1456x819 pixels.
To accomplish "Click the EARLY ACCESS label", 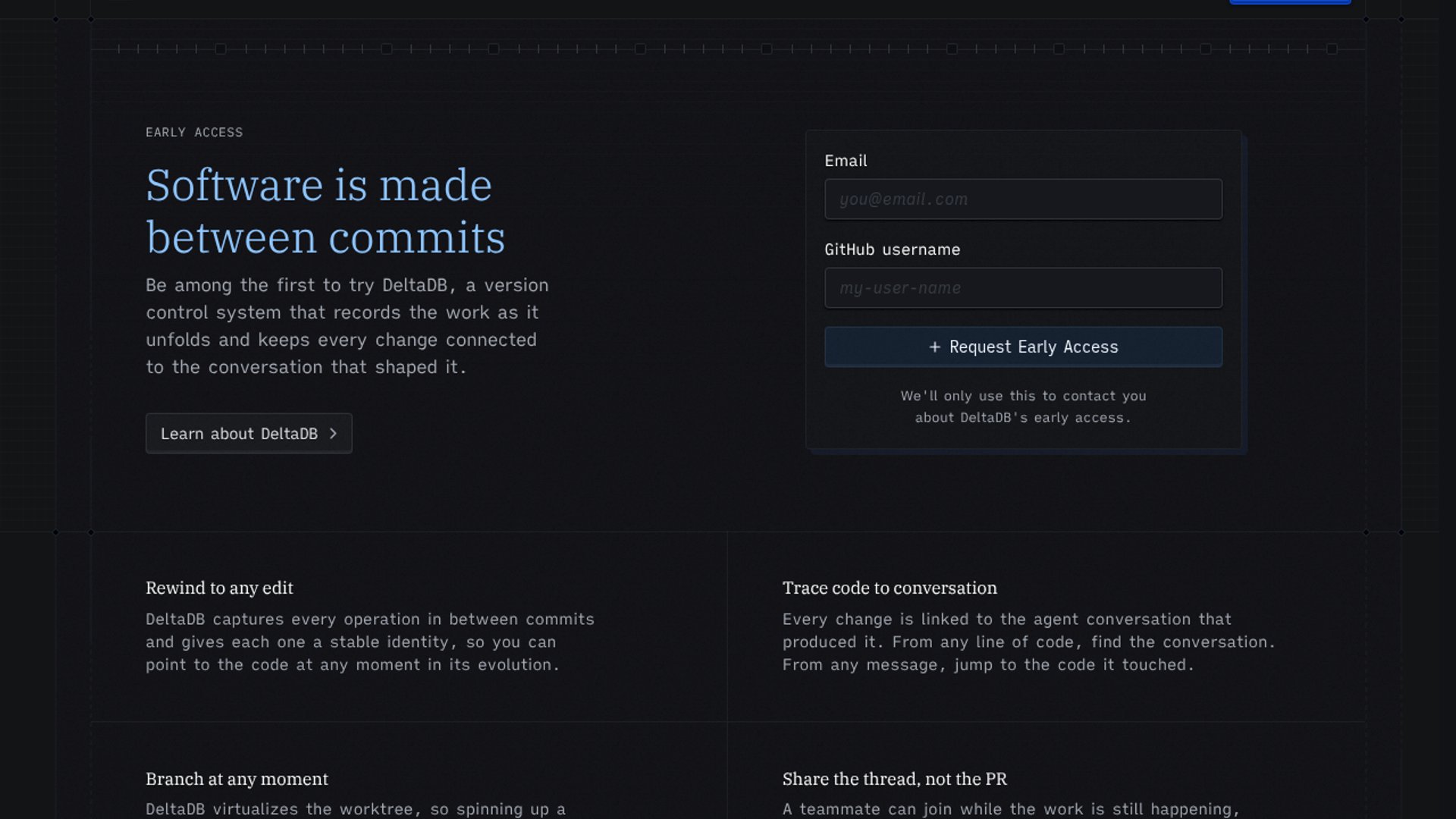I will click(194, 132).
